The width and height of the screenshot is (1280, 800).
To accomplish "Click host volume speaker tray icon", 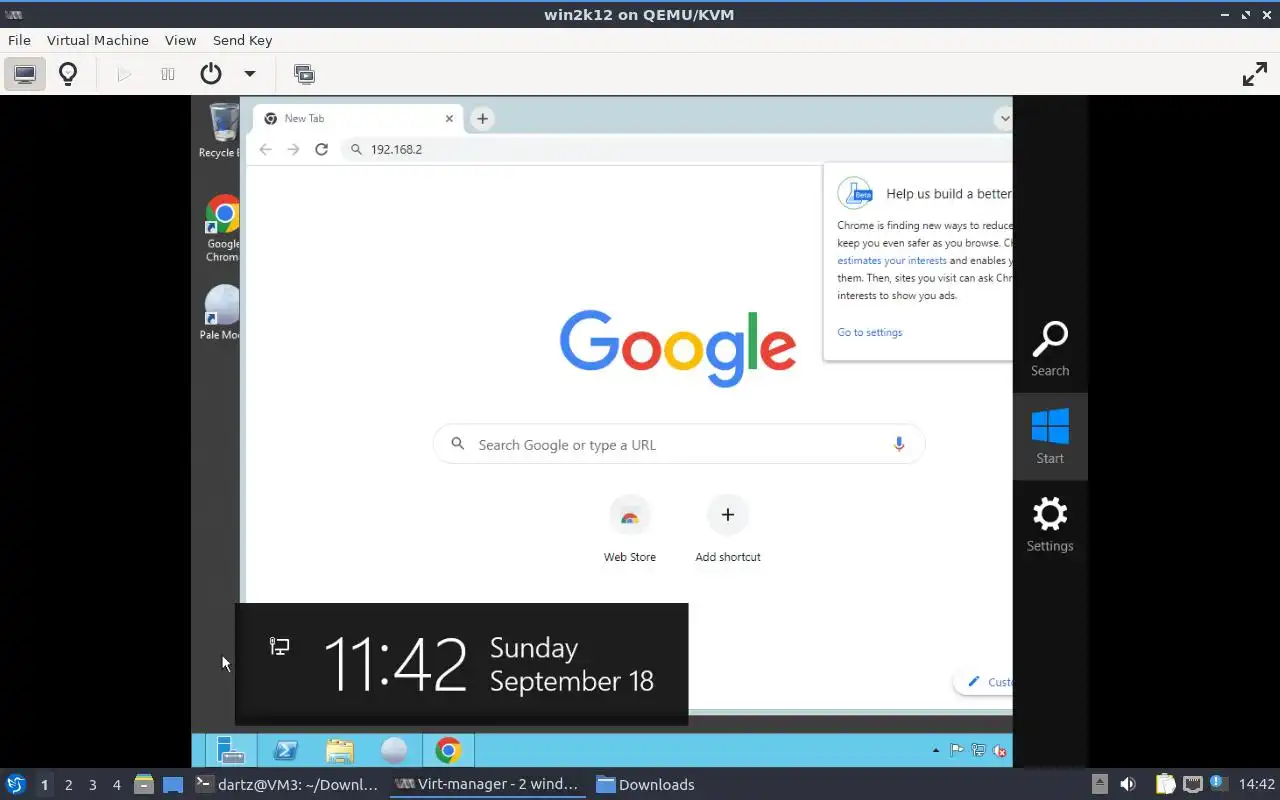I will (1128, 784).
